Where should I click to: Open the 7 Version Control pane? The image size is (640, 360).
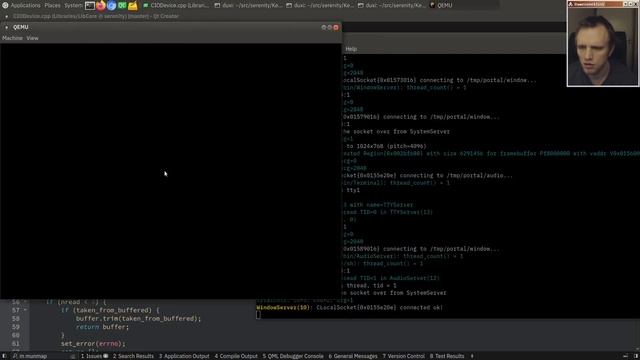[404, 356]
